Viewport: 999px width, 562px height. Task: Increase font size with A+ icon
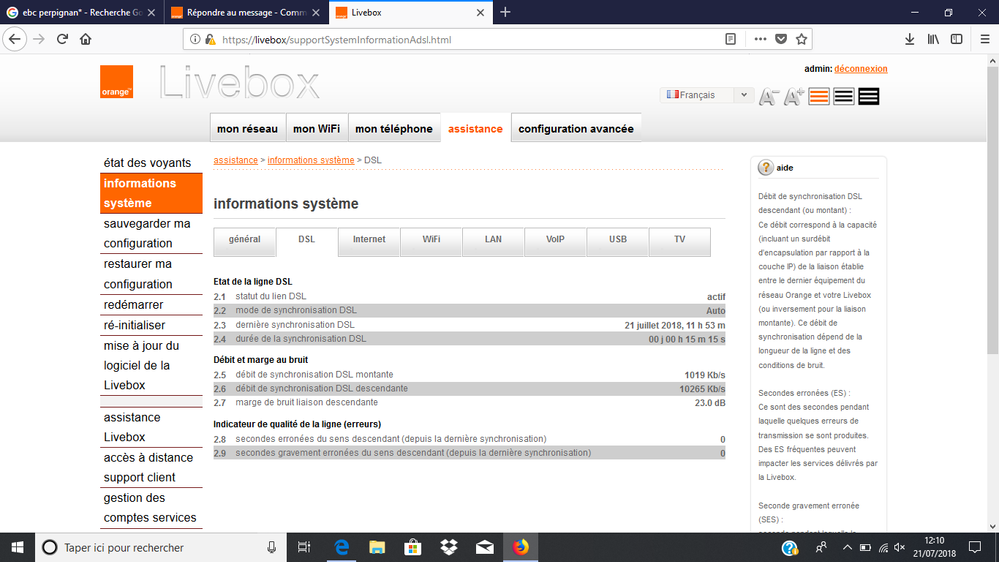794,96
